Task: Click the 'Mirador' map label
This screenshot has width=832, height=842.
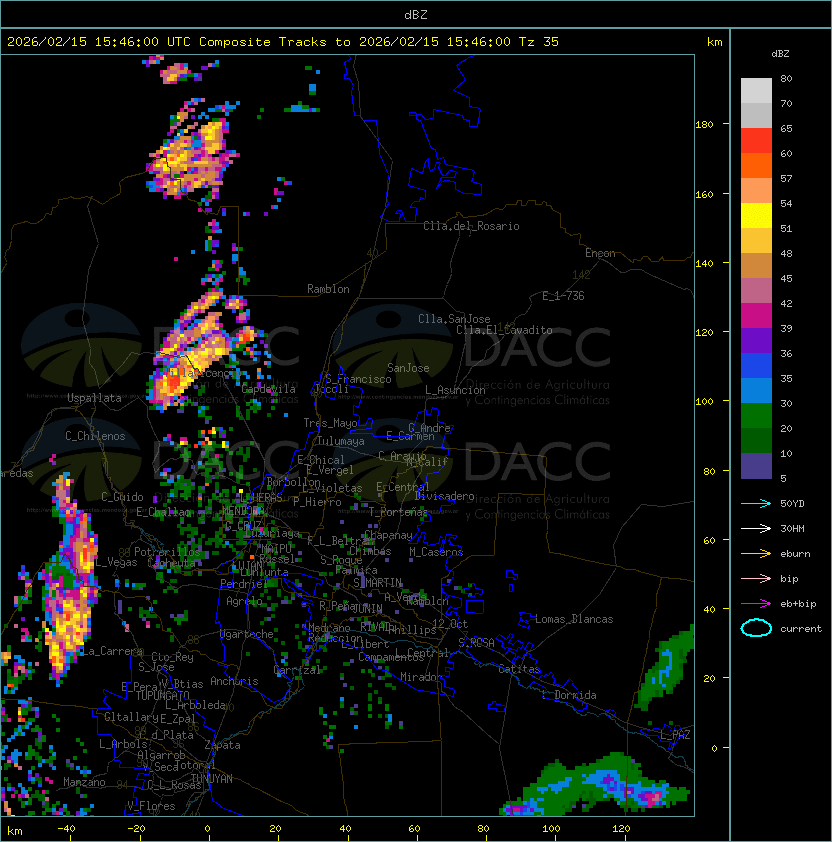Action: click(422, 677)
